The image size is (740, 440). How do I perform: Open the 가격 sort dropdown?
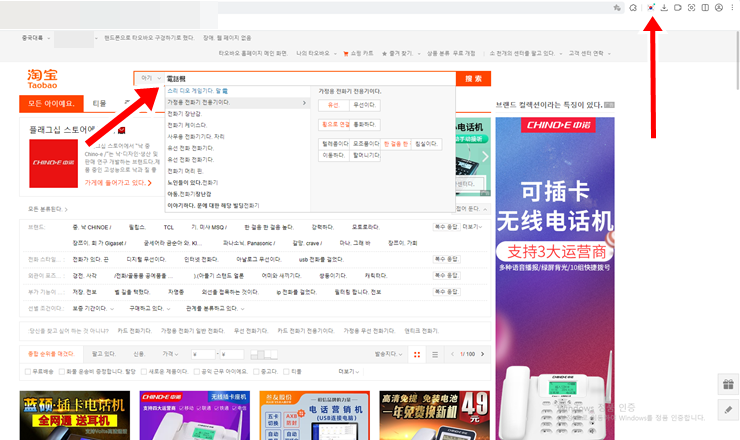point(170,354)
